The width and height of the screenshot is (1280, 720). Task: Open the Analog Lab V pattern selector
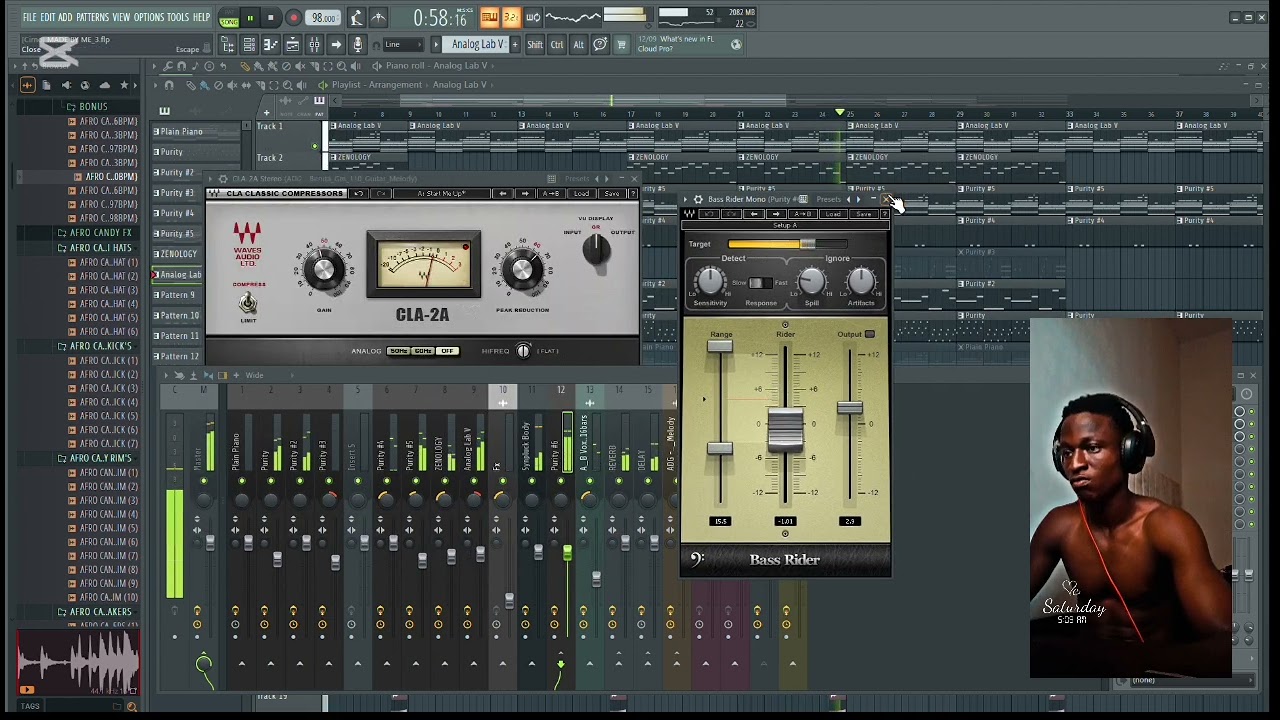point(477,44)
